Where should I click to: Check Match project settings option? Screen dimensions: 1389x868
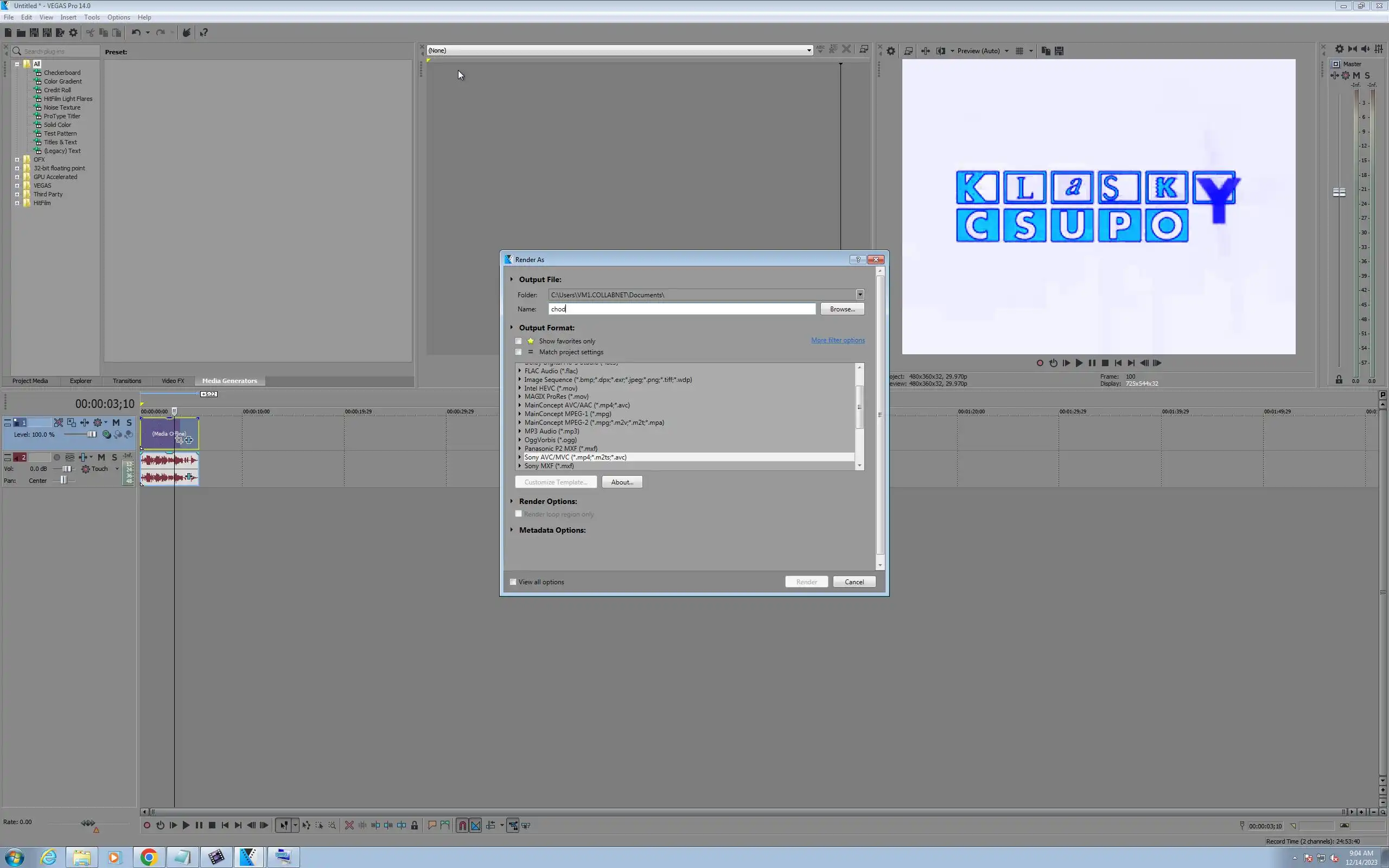point(519,352)
